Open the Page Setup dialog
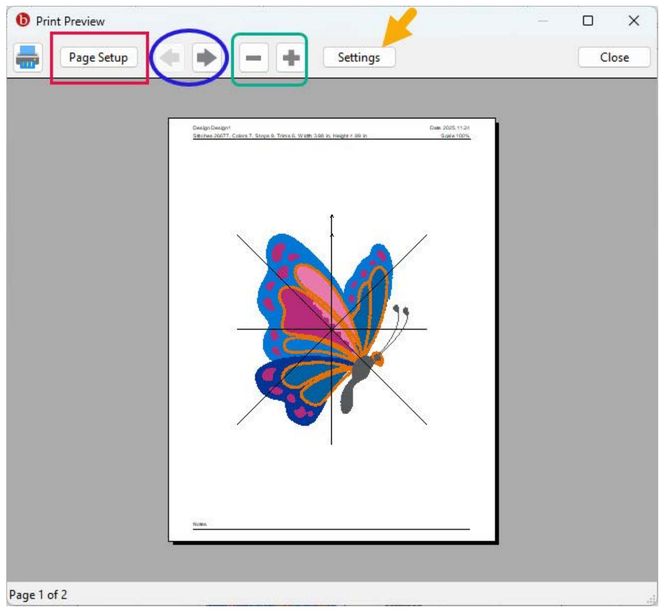664x612 pixels. (x=99, y=57)
